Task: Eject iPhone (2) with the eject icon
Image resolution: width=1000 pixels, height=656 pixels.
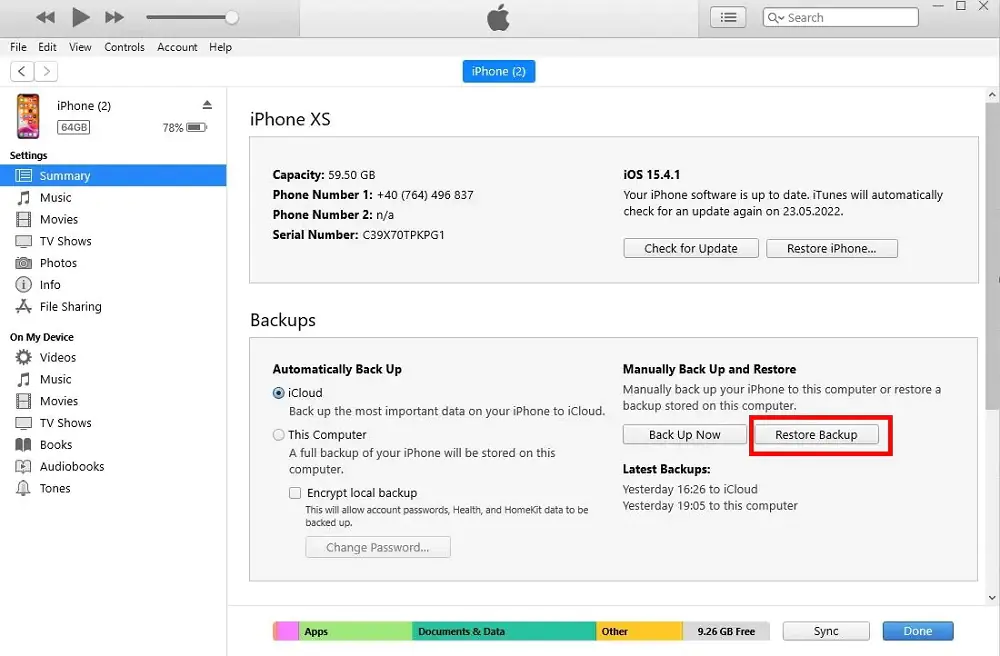Action: coord(207,105)
